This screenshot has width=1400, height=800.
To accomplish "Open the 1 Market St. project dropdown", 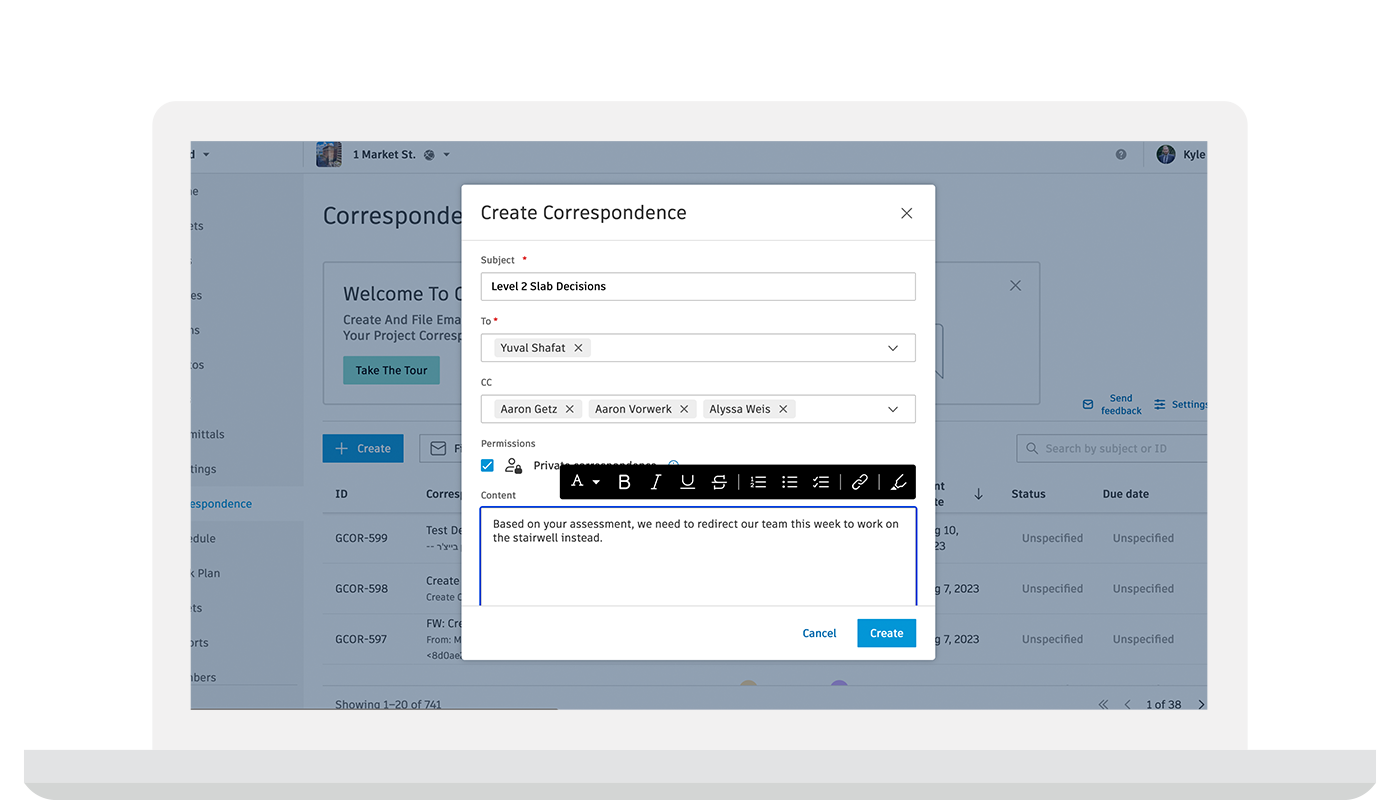I will [x=446, y=155].
